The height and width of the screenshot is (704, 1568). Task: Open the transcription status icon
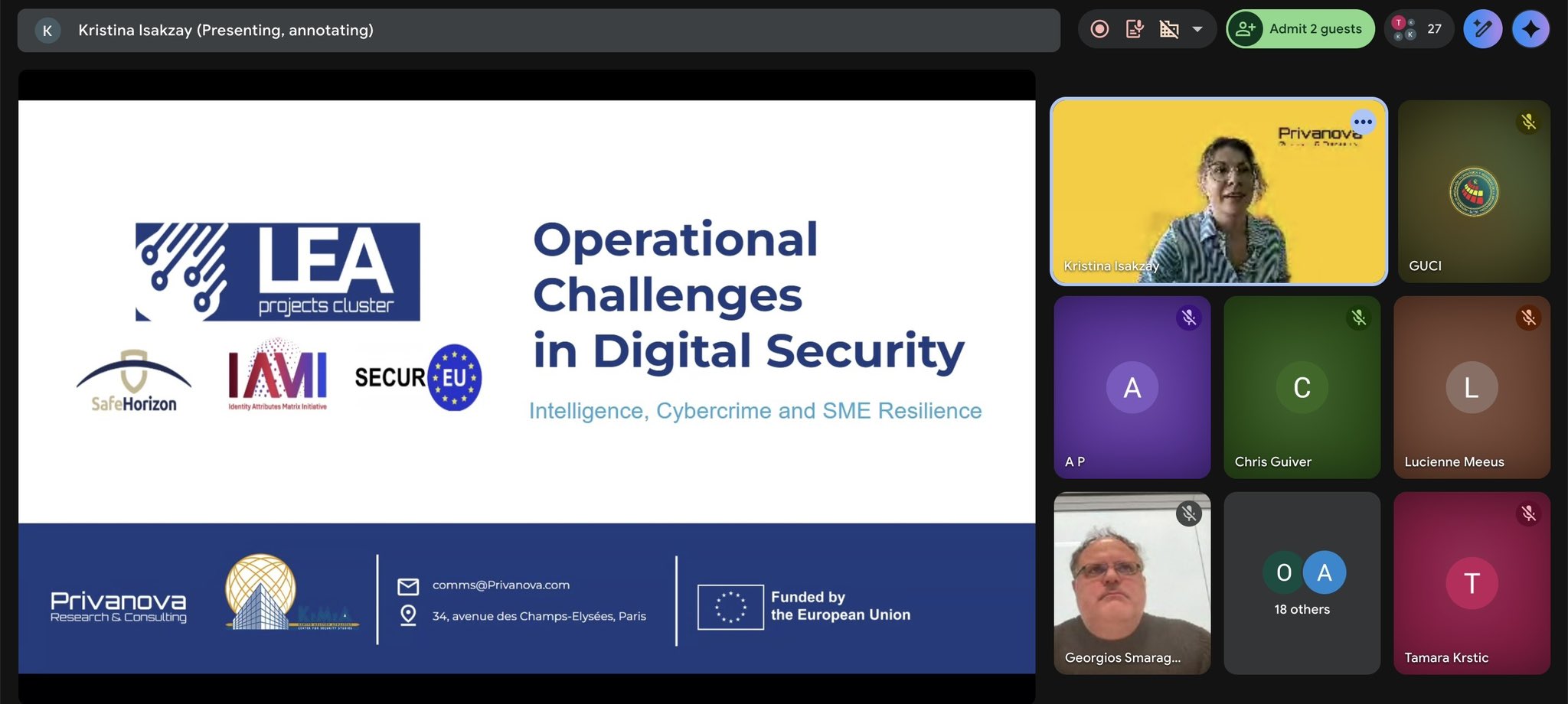coord(1135,29)
